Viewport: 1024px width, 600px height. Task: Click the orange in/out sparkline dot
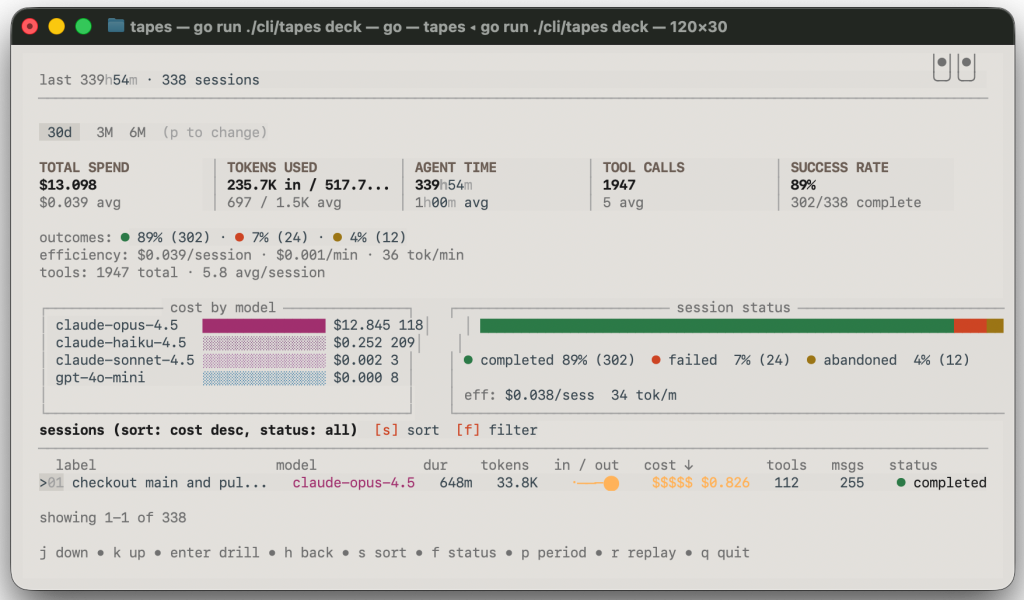coord(611,484)
